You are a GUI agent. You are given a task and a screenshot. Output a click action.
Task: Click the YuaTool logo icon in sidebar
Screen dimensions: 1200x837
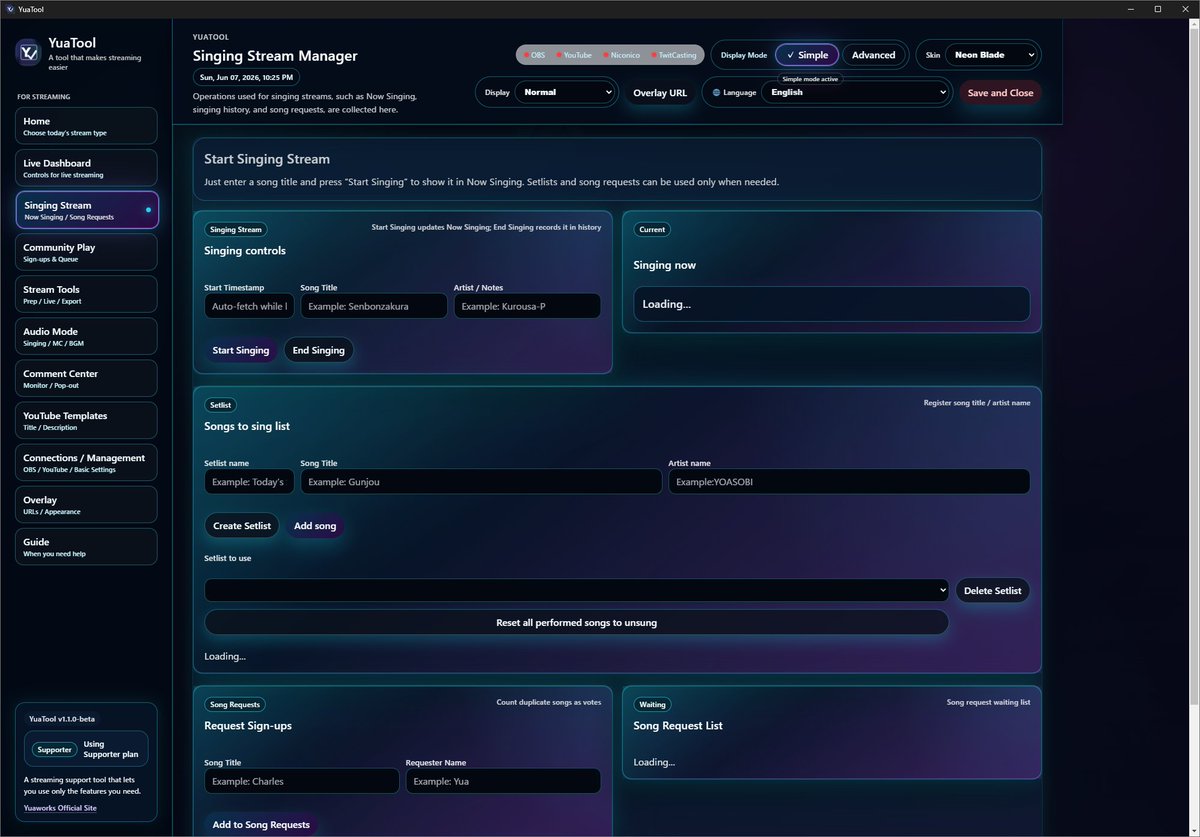[29, 51]
